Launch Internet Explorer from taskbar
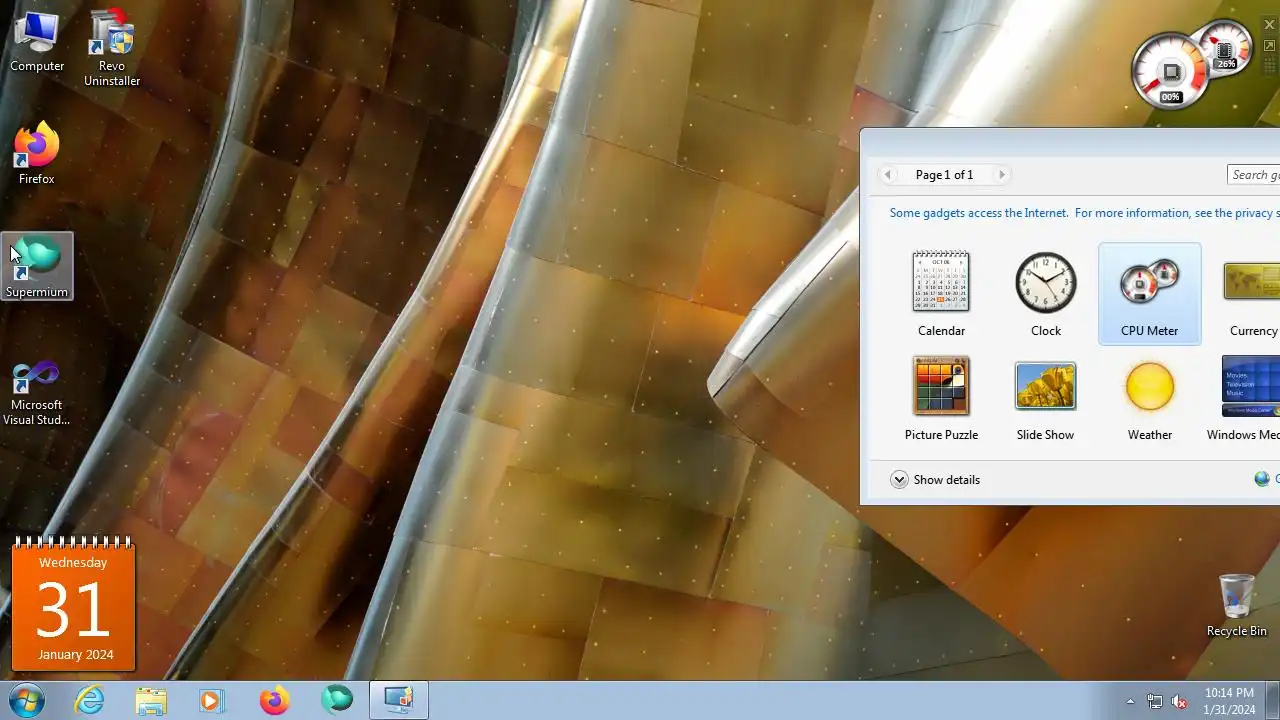Image resolution: width=1280 pixels, height=720 pixels. 90,700
